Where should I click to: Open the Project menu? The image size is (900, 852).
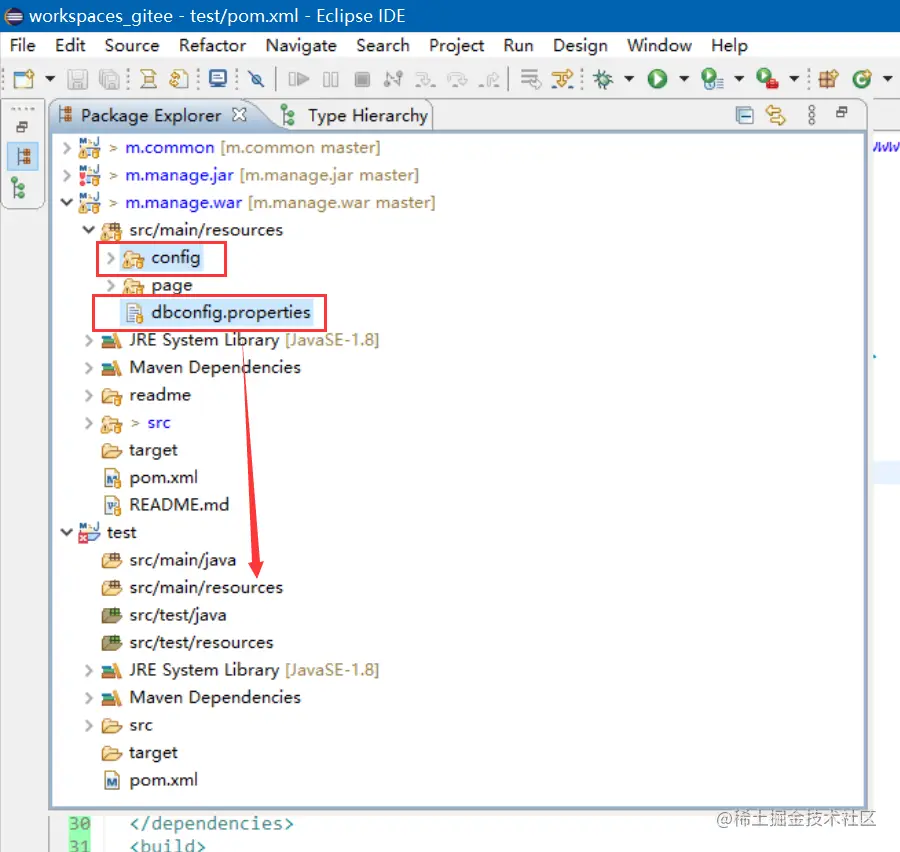(456, 45)
